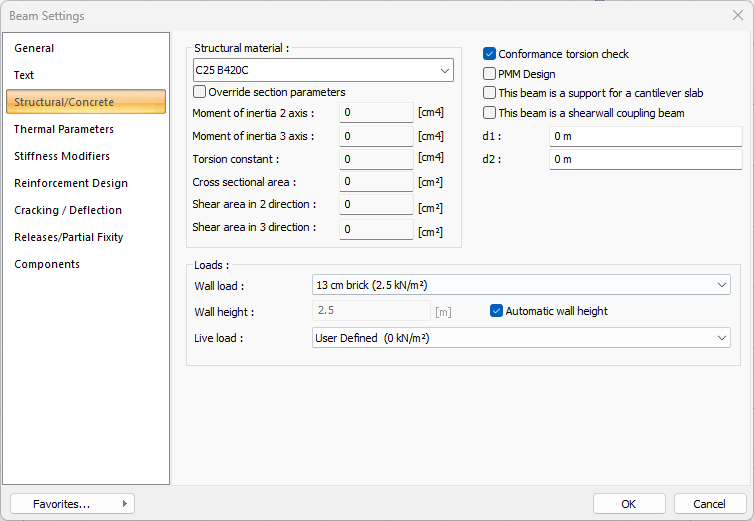Screen dimensions: 754x521
Task: Check the shearwall coupling beam option
Action: coord(490,113)
